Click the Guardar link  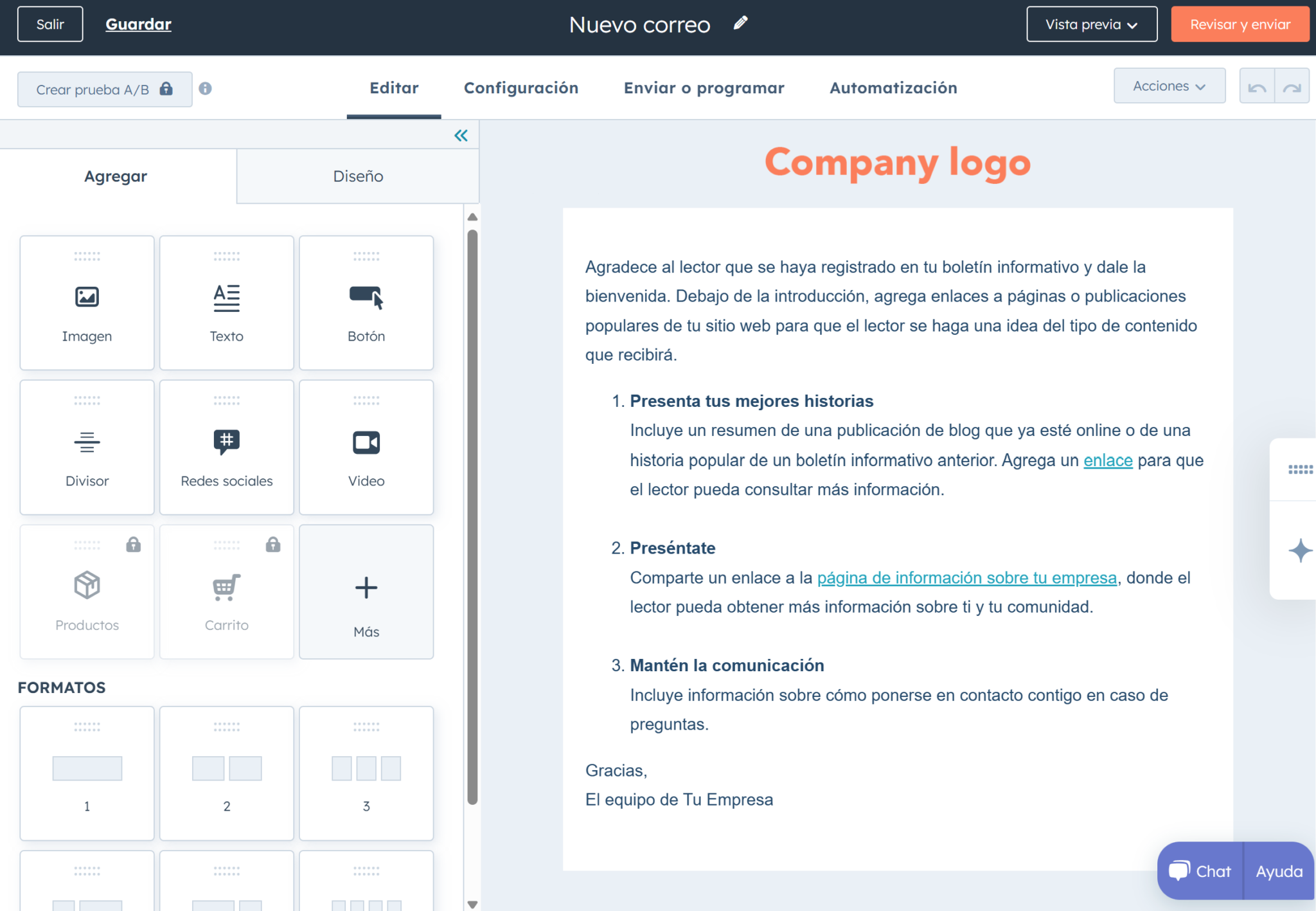click(x=138, y=24)
